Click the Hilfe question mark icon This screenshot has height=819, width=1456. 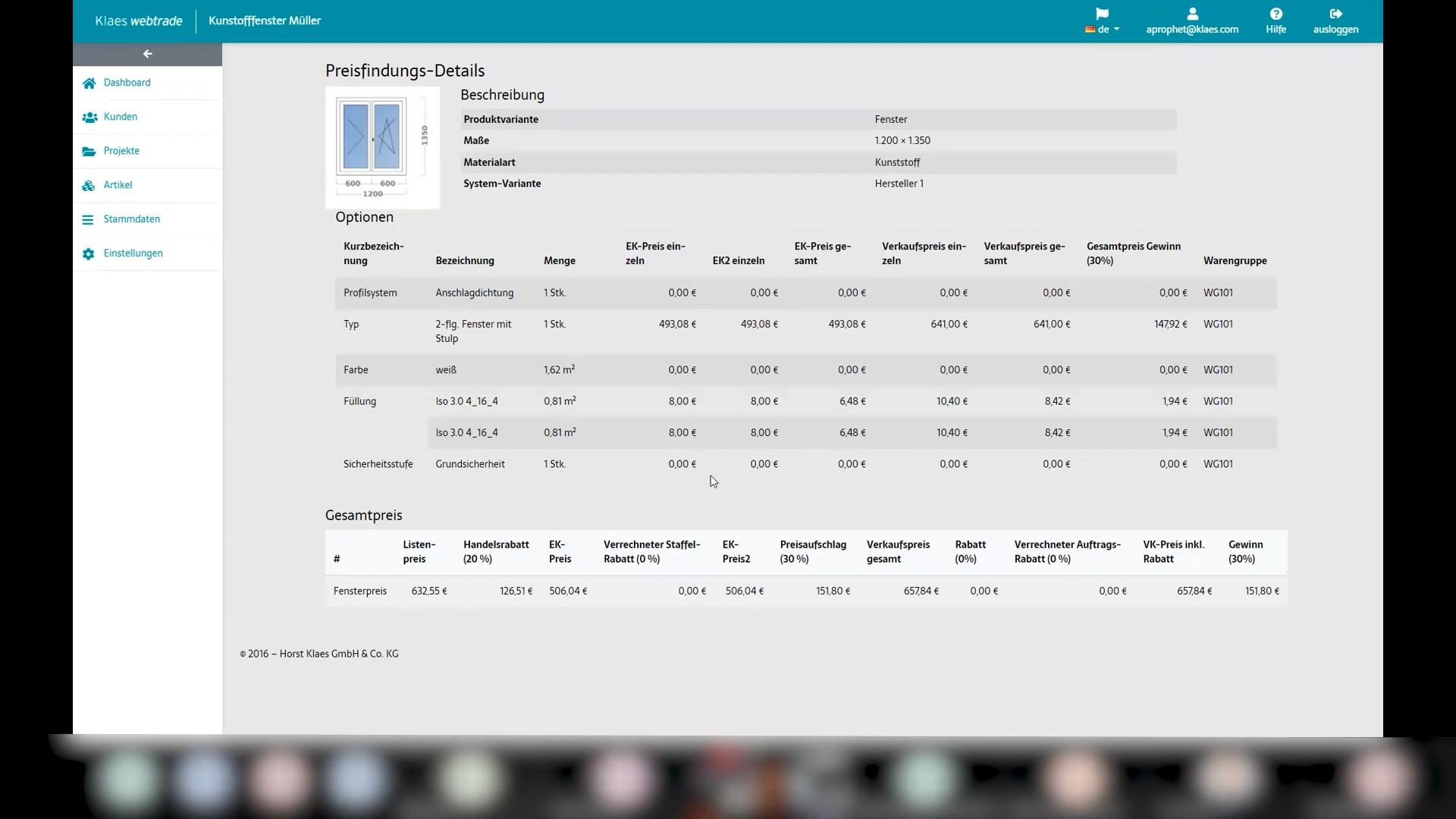pos(1276,14)
